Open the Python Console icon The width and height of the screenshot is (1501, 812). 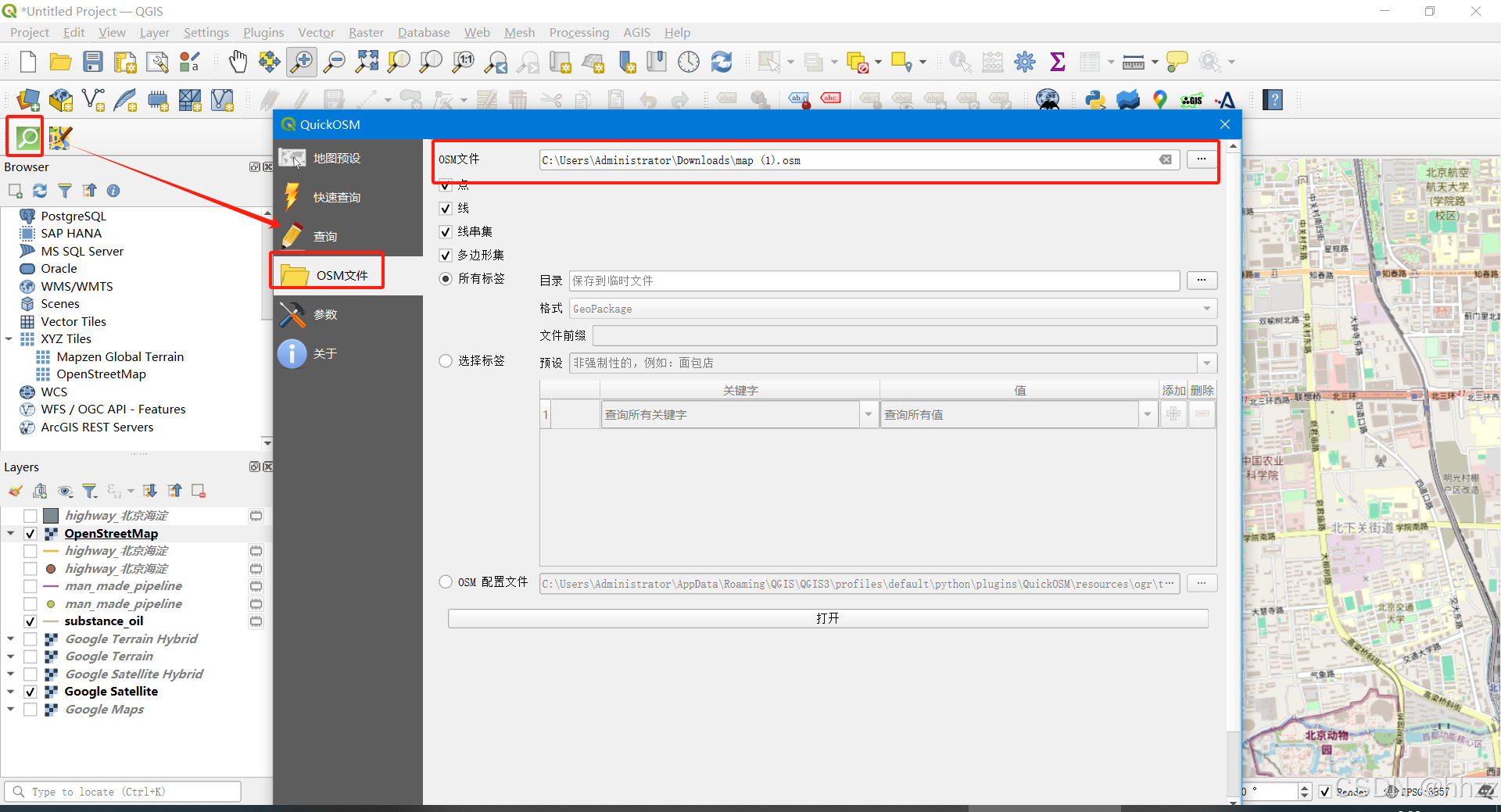[1095, 100]
